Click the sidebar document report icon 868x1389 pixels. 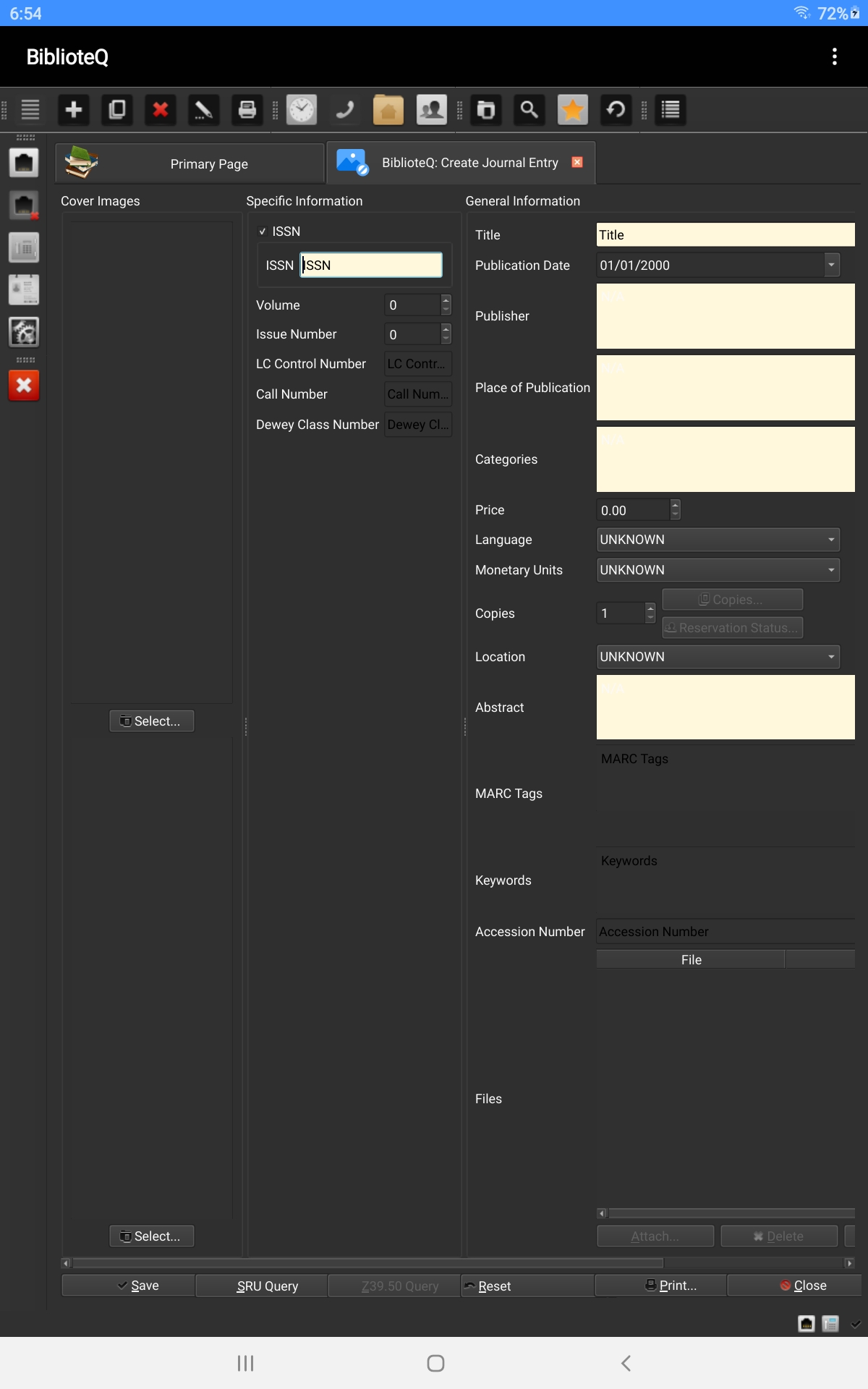[24, 289]
